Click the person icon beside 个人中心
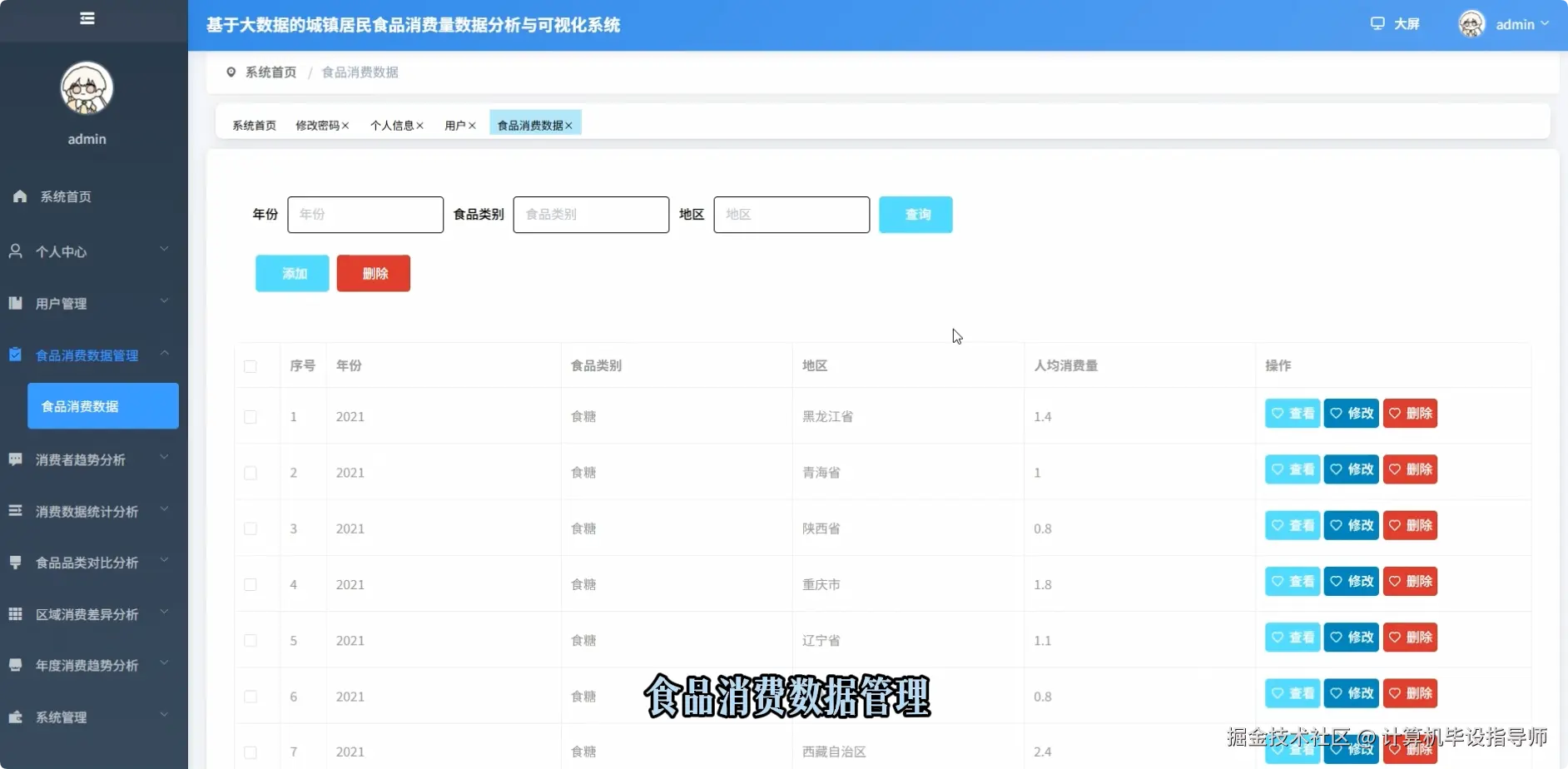1568x769 pixels. pos(15,251)
